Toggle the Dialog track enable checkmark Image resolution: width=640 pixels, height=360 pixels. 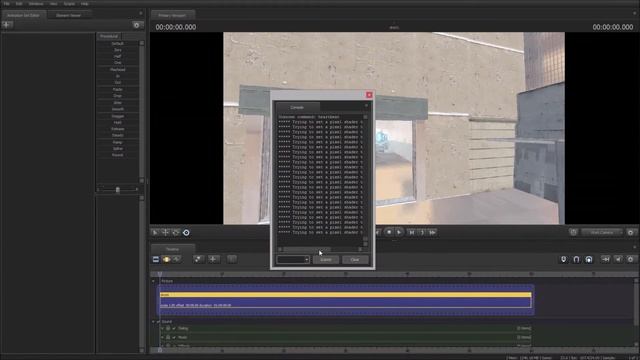tap(174, 328)
